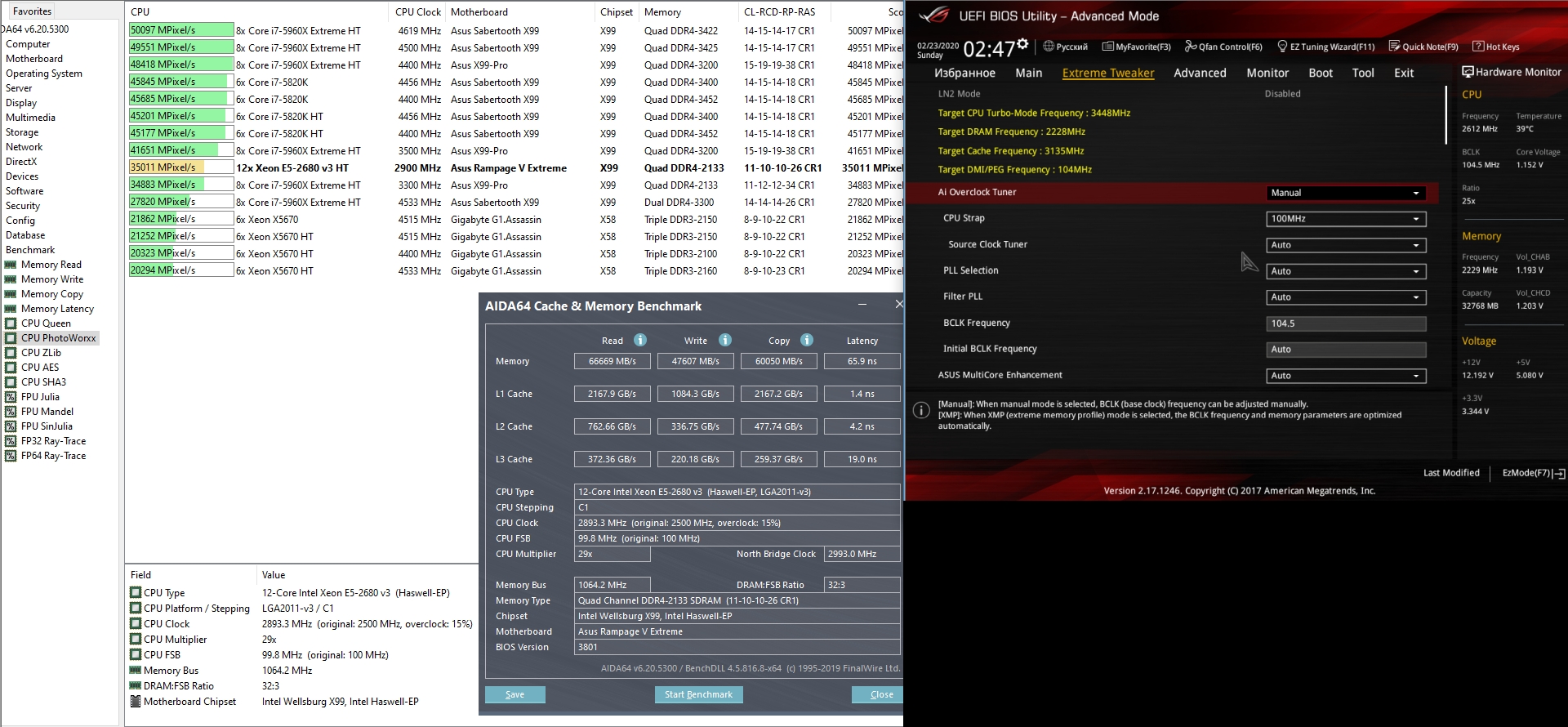Viewport: 1568px width, 727px height.
Task: Click the CPU Type field icon
Action: click(x=136, y=592)
